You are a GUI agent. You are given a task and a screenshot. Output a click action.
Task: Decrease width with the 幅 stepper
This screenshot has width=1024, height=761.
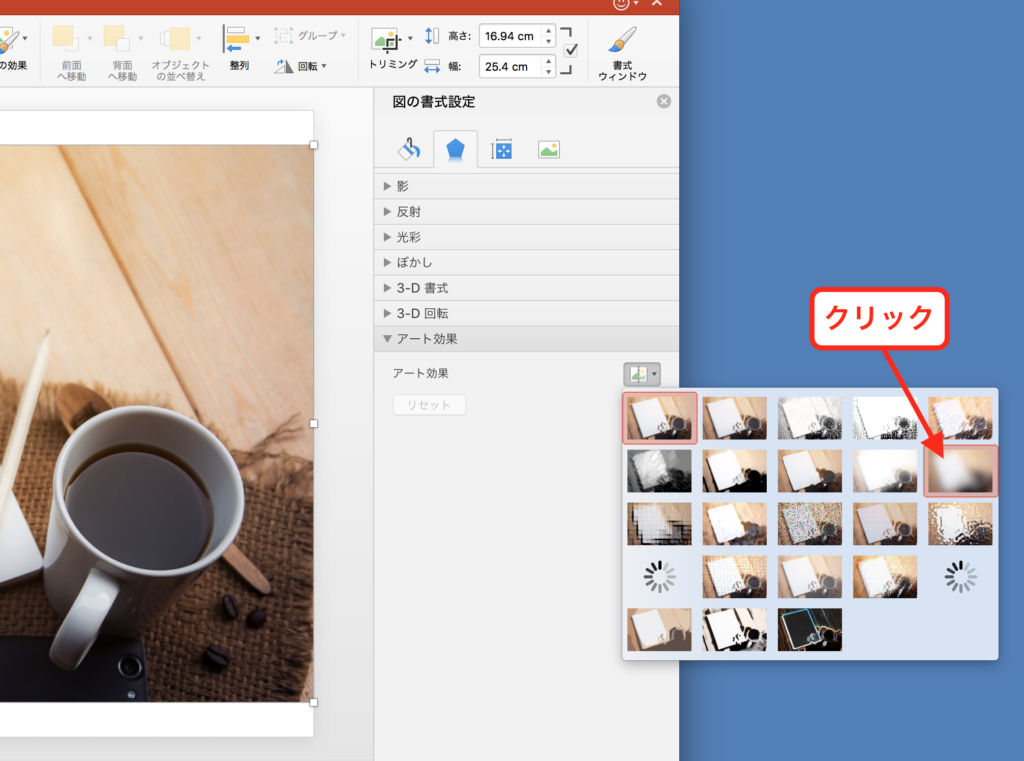(x=549, y=72)
